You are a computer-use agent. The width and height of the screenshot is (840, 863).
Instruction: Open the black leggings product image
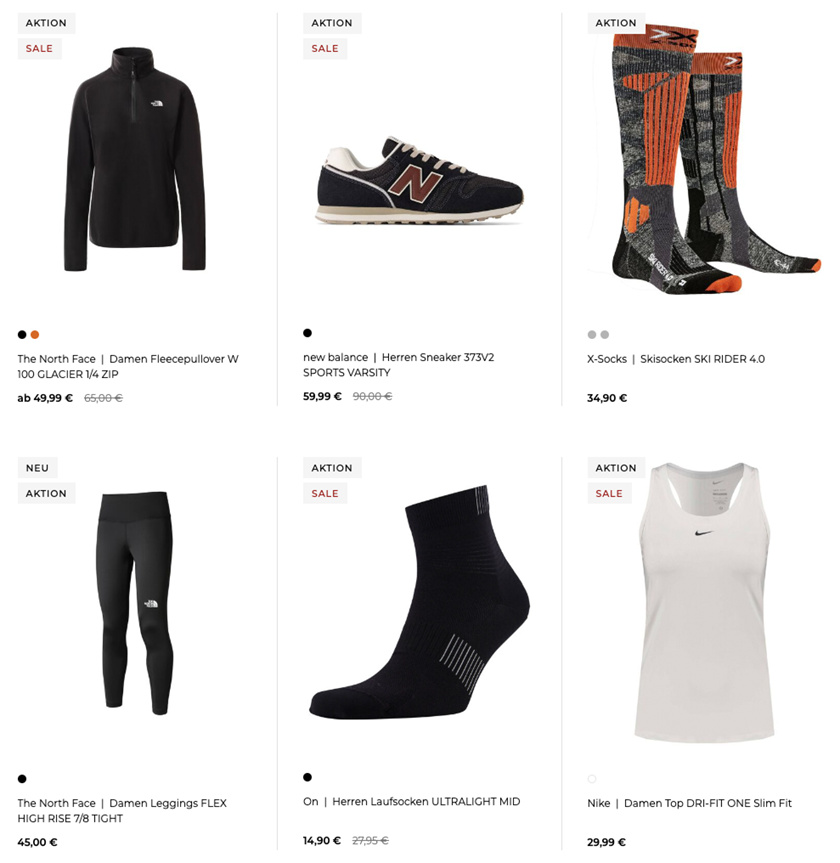pyautogui.click(x=135, y=603)
